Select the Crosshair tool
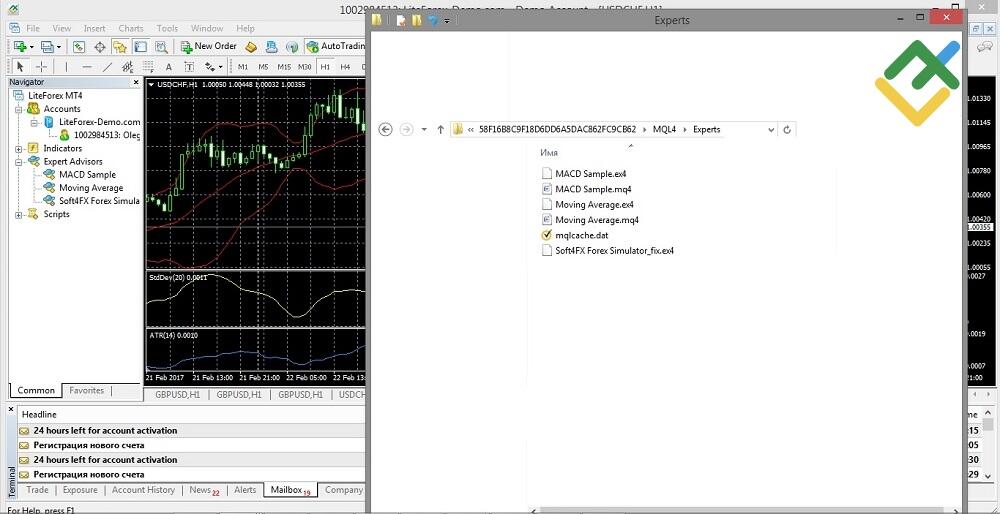1000x514 pixels. pos(41,66)
